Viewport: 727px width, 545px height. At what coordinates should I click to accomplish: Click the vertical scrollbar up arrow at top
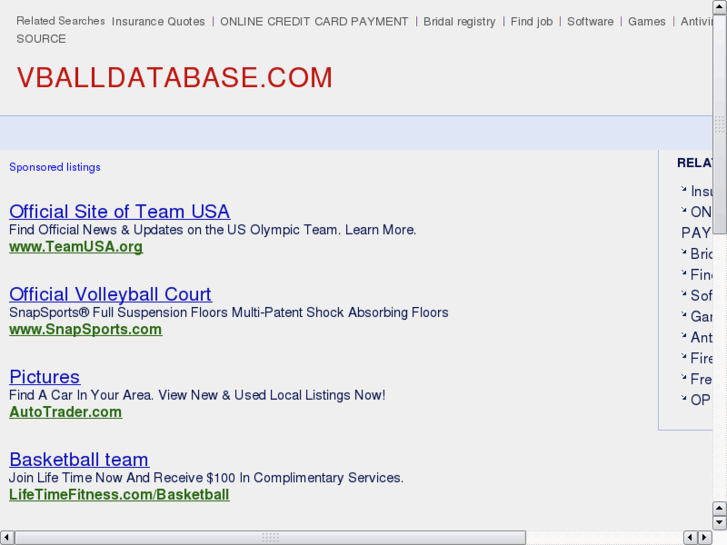pos(720,7)
